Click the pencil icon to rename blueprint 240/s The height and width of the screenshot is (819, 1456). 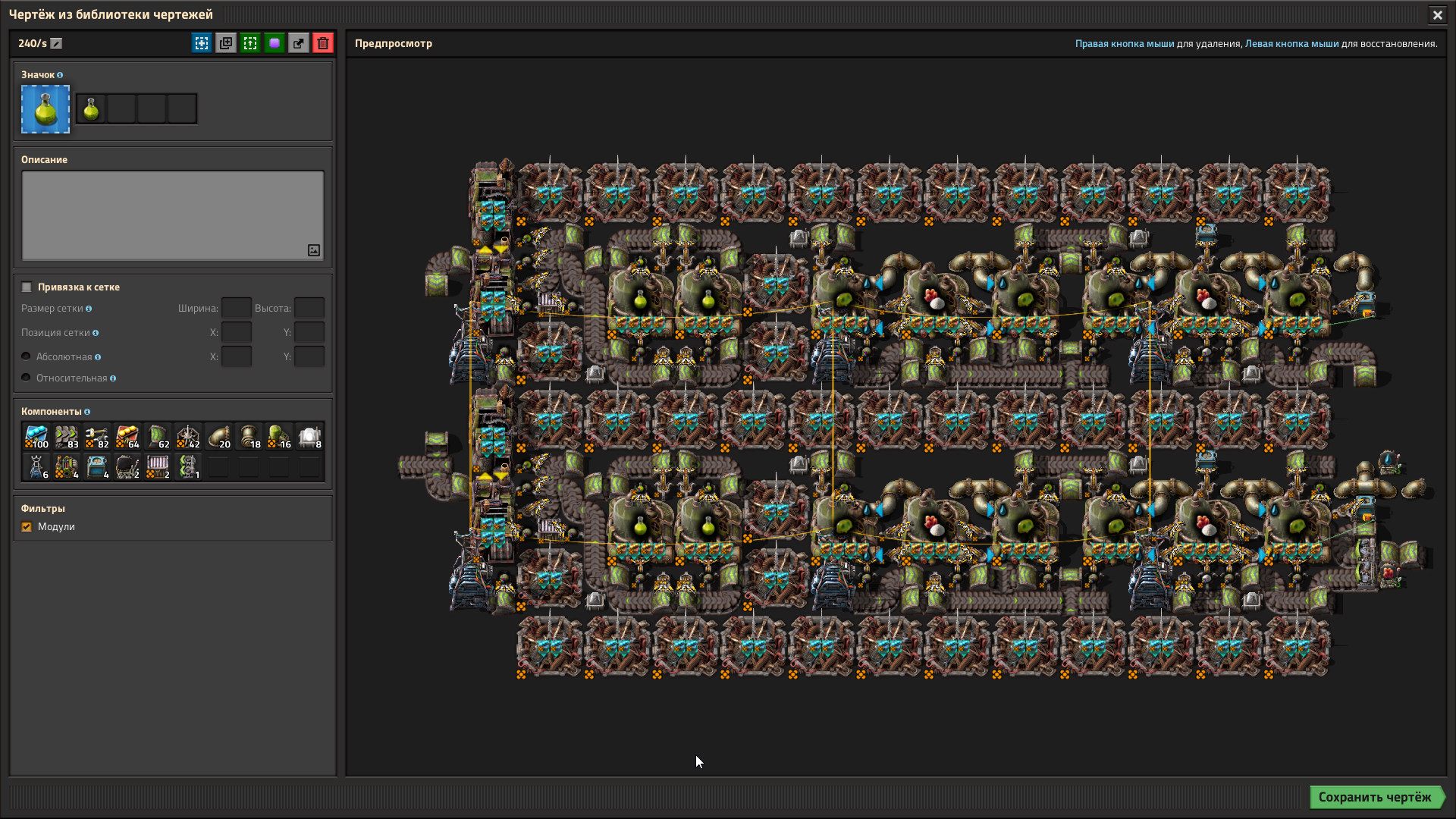click(56, 43)
